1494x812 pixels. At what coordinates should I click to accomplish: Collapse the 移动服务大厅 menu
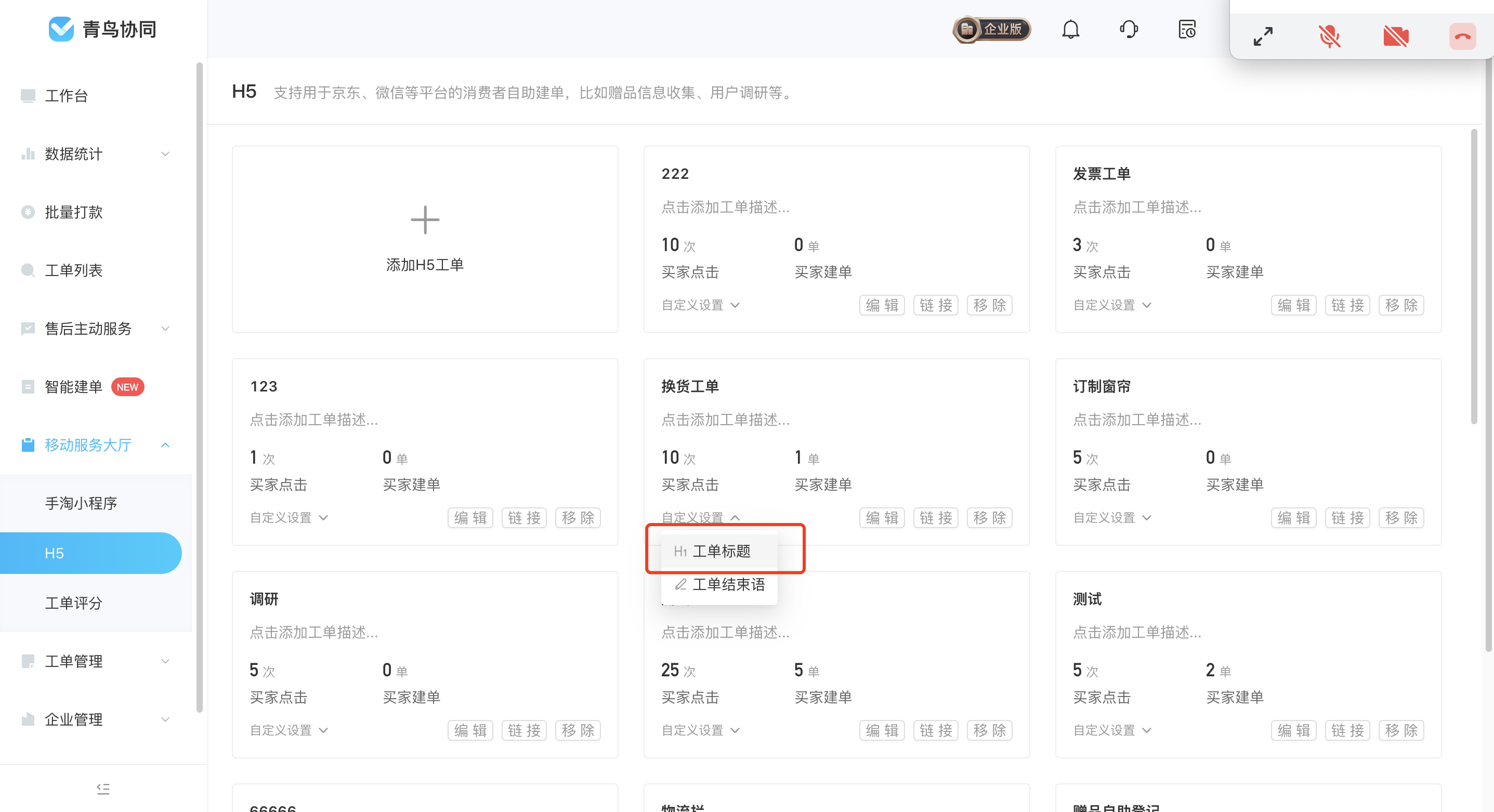point(96,446)
